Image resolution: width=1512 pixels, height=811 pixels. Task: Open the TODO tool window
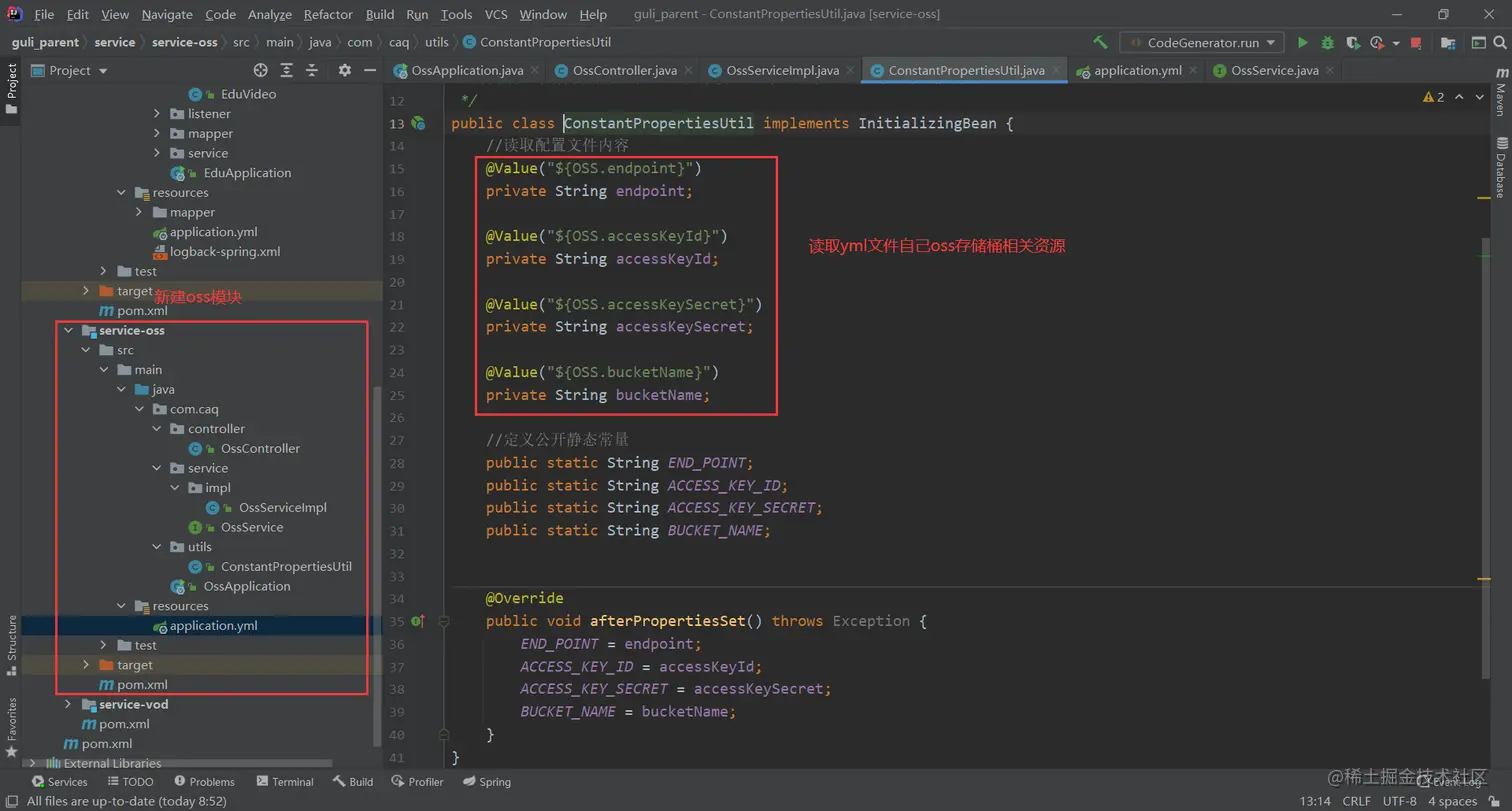pos(130,782)
